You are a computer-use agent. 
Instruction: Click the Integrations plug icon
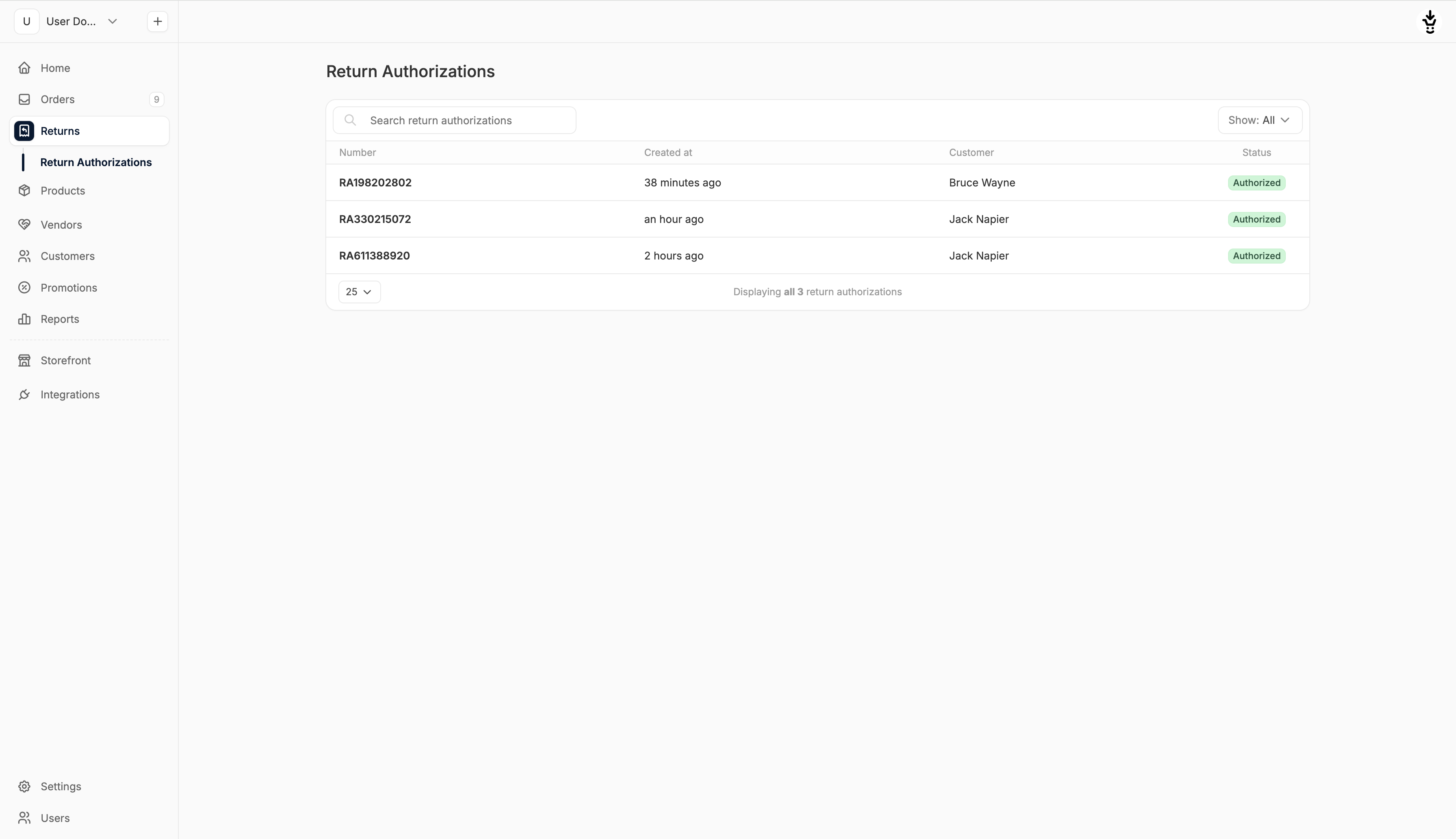pyautogui.click(x=24, y=395)
